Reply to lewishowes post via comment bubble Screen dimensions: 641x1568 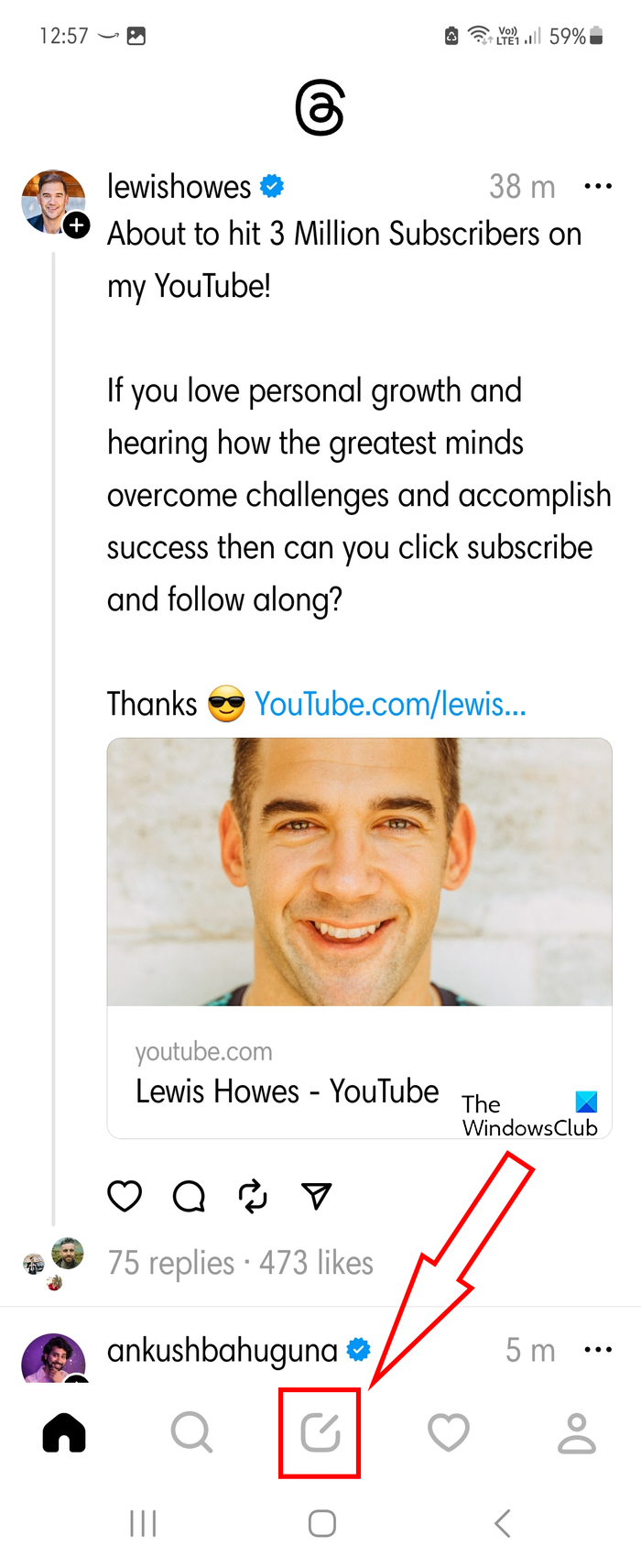click(189, 1196)
